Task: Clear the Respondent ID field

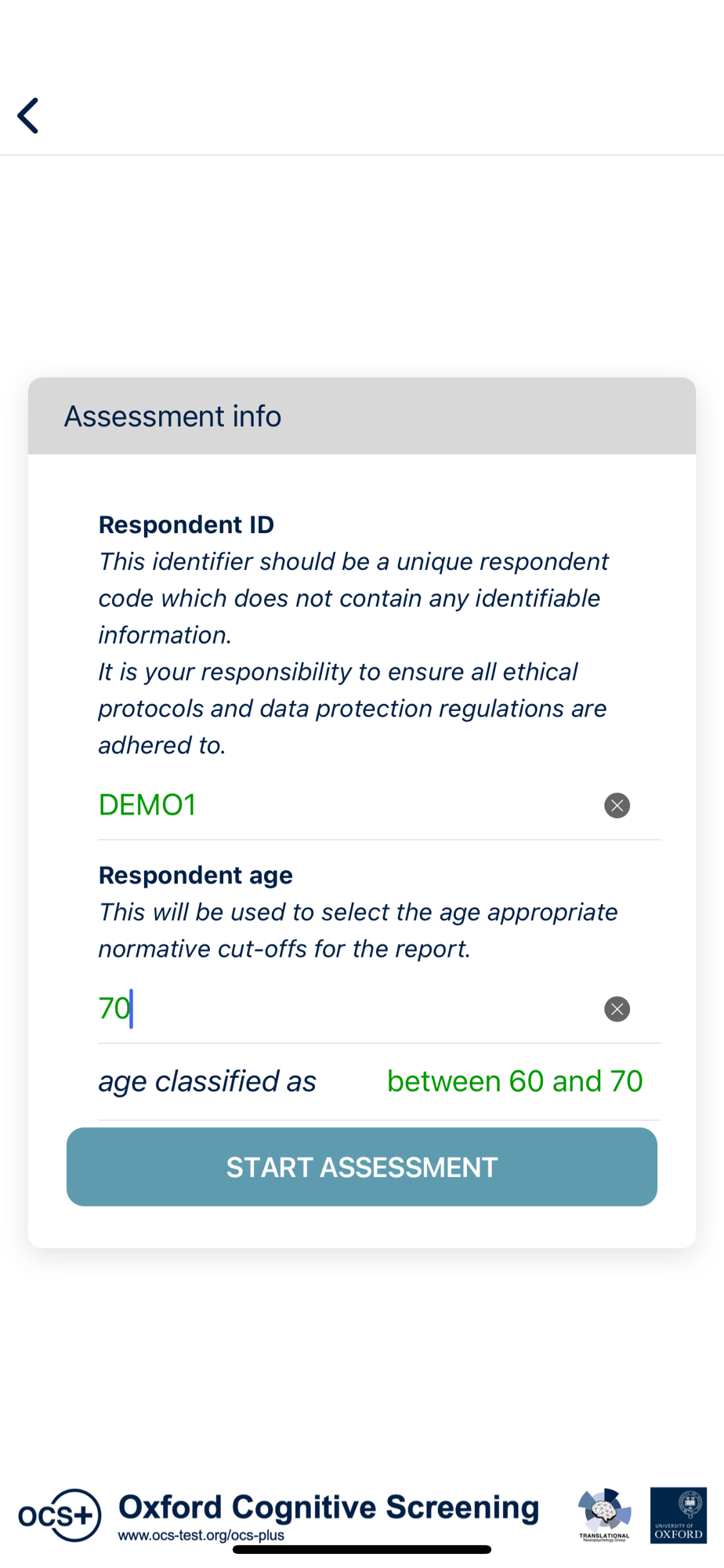Action: [617, 805]
